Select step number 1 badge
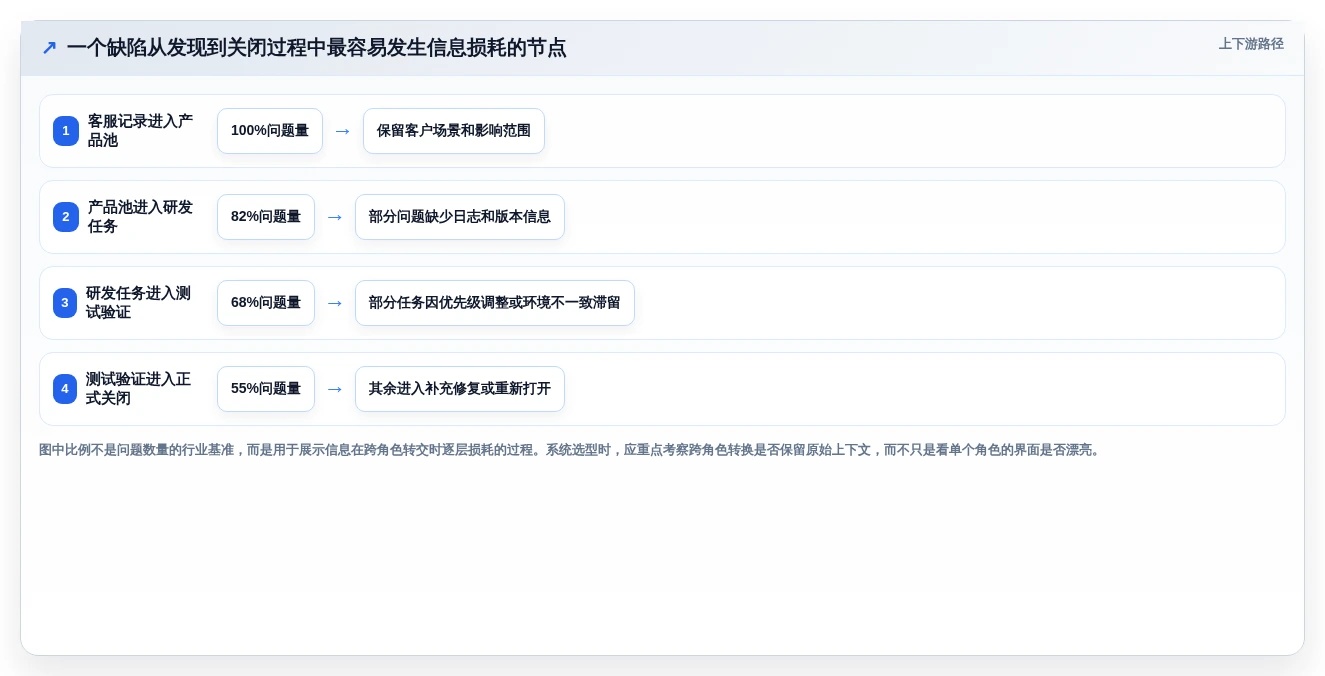Image resolution: width=1325 pixels, height=676 pixels. [x=66, y=131]
